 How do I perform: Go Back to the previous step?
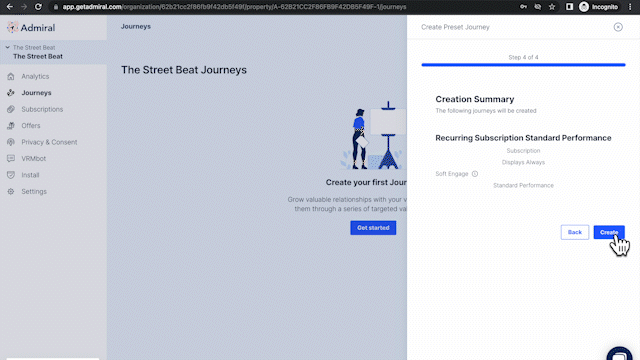pyautogui.click(x=575, y=232)
